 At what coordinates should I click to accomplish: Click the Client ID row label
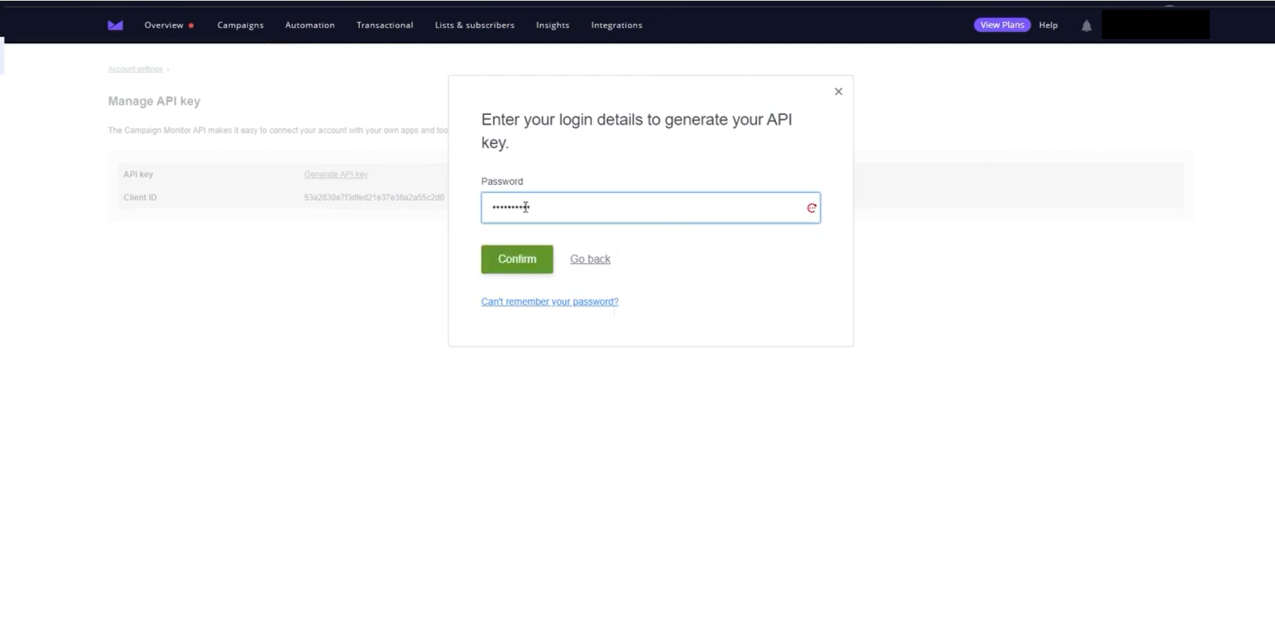140,198
